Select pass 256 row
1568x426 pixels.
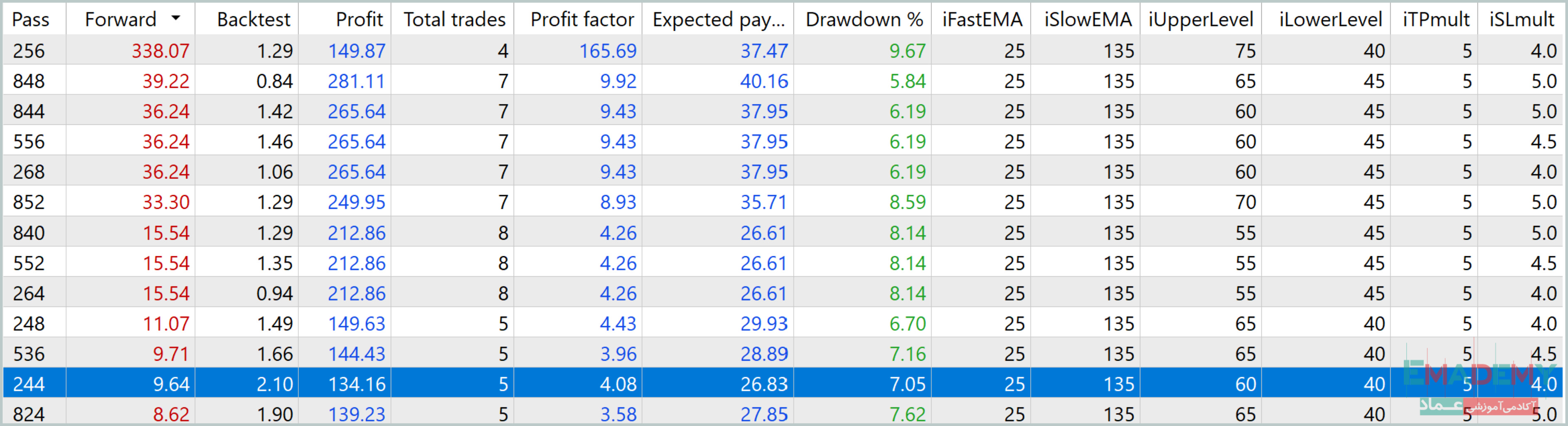click(783, 50)
